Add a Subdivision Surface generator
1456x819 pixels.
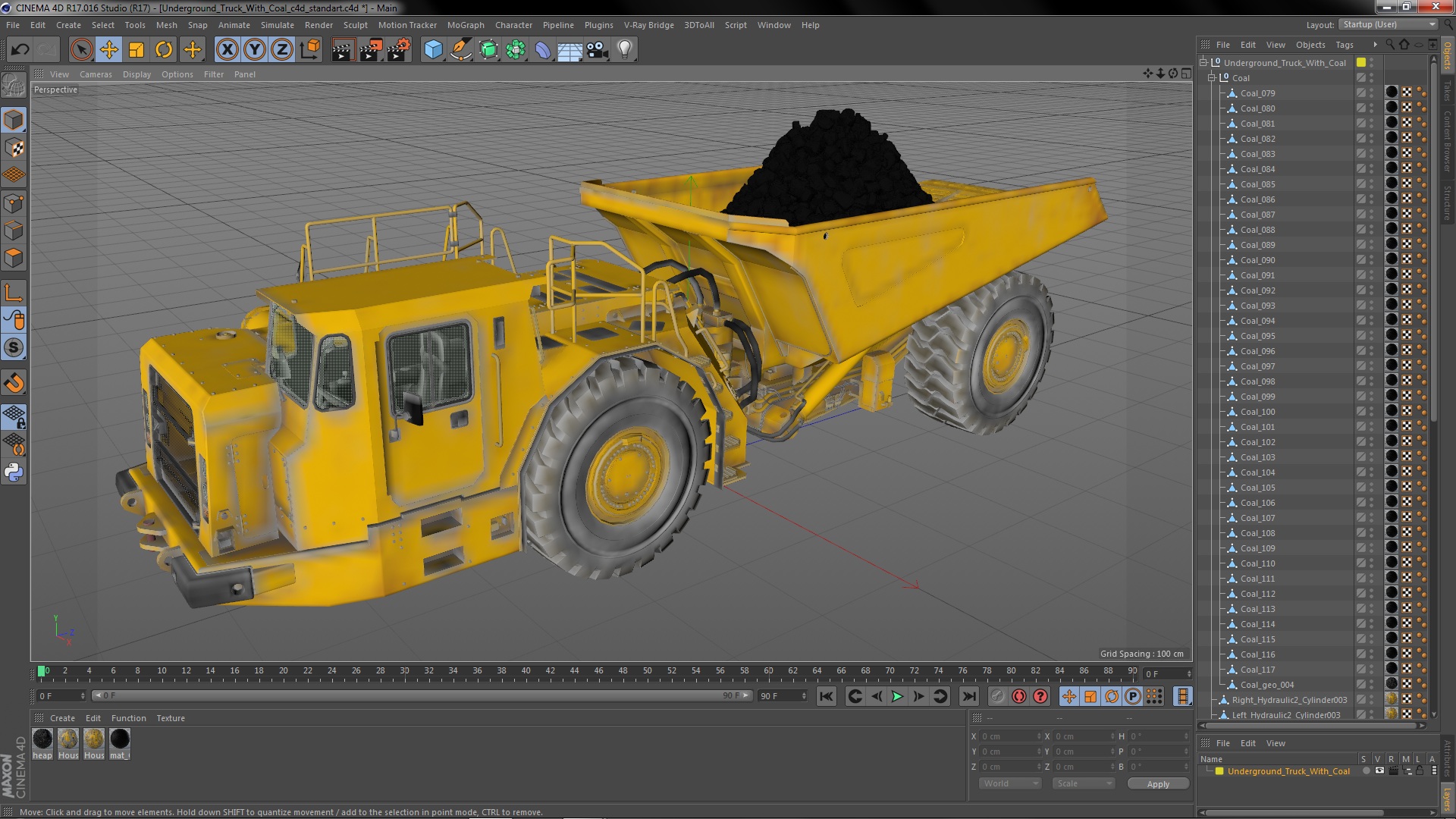coord(488,50)
